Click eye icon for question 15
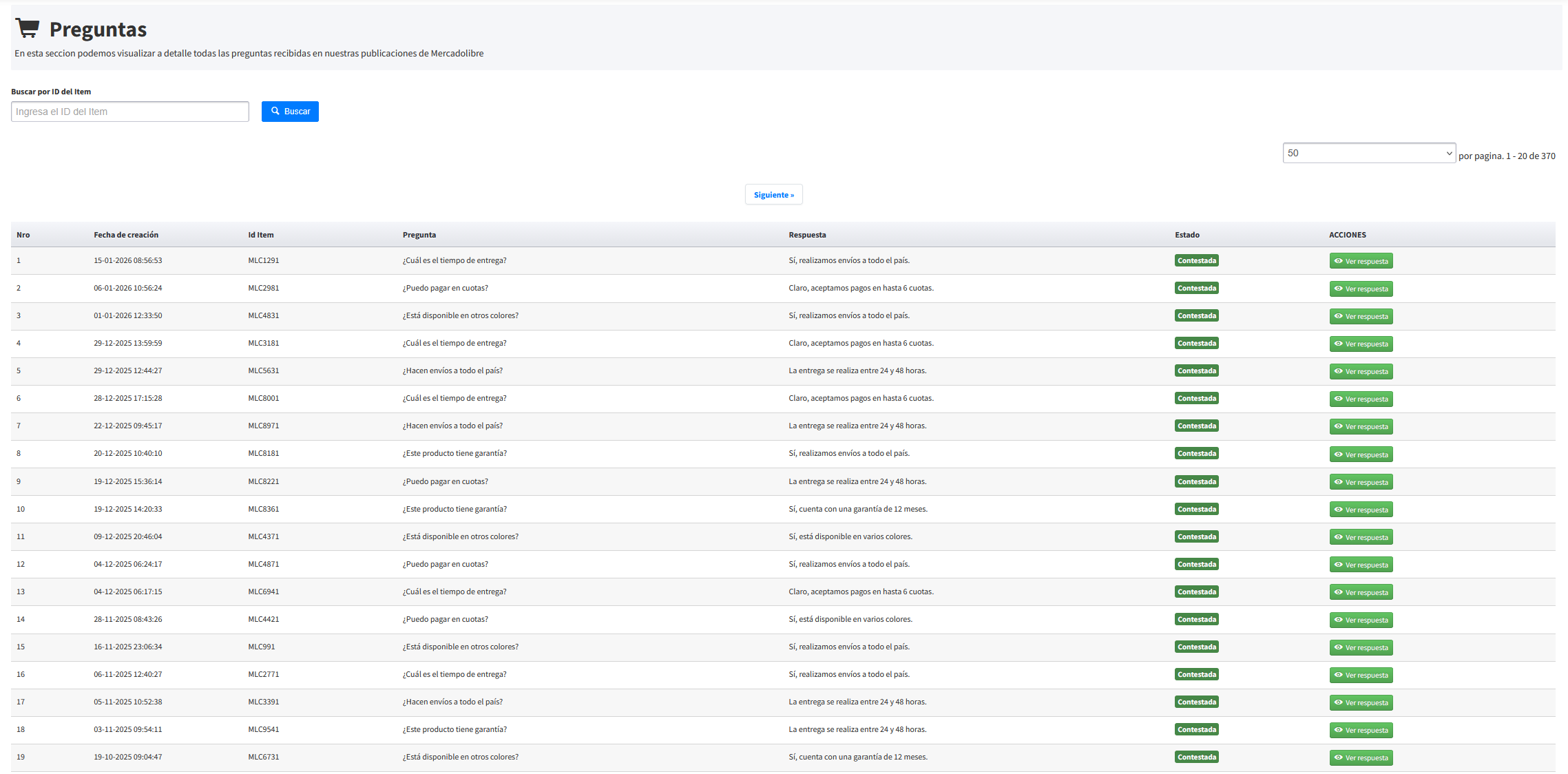The height and width of the screenshot is (774, 1568). click(x=1338, y=647)
